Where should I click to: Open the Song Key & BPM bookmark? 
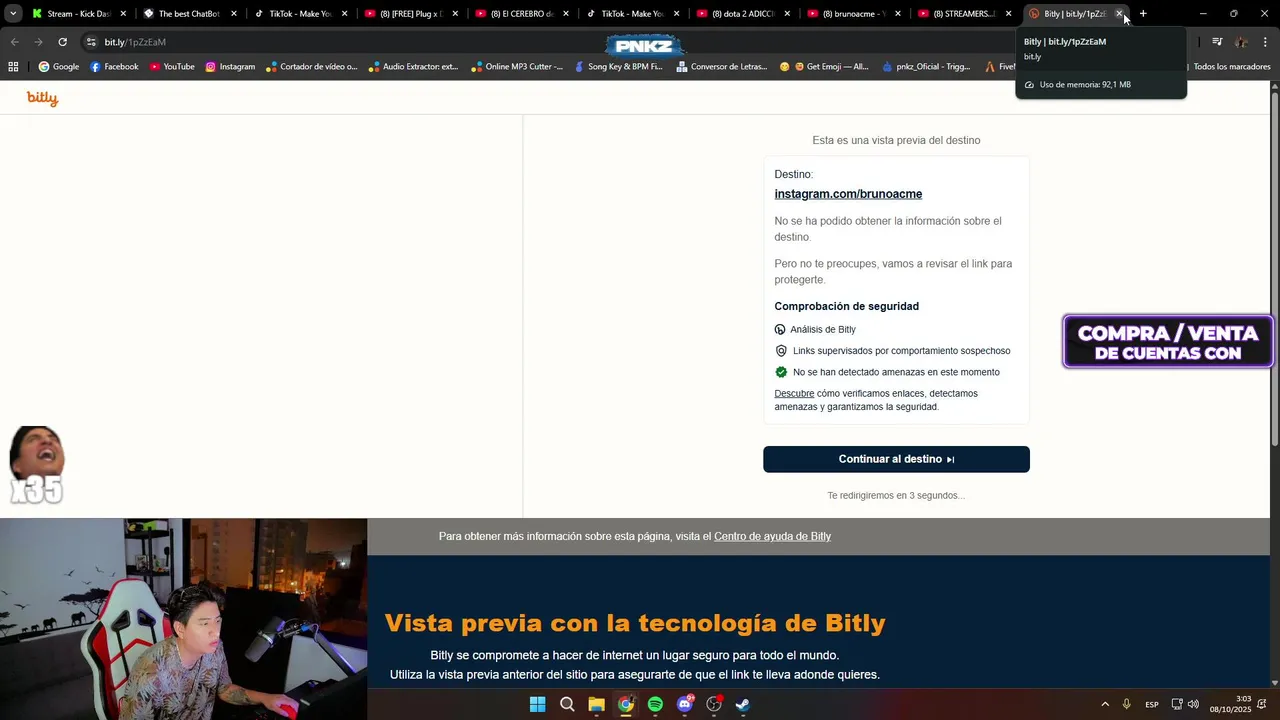617,67
